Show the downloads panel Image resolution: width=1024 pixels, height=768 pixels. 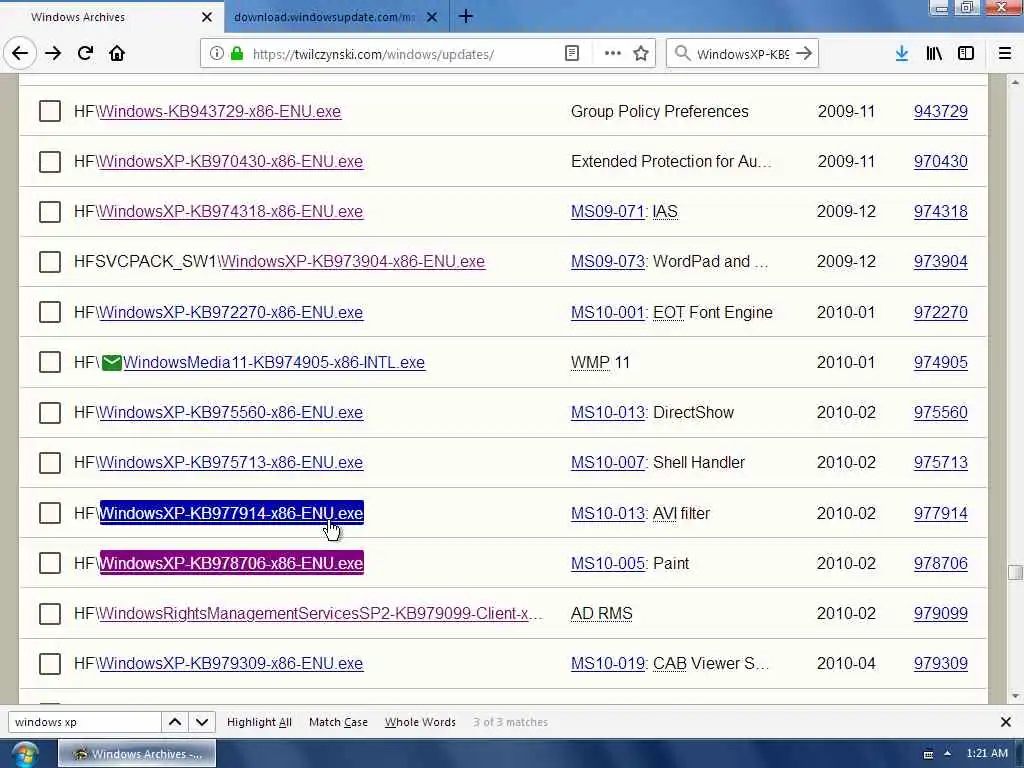902,54
